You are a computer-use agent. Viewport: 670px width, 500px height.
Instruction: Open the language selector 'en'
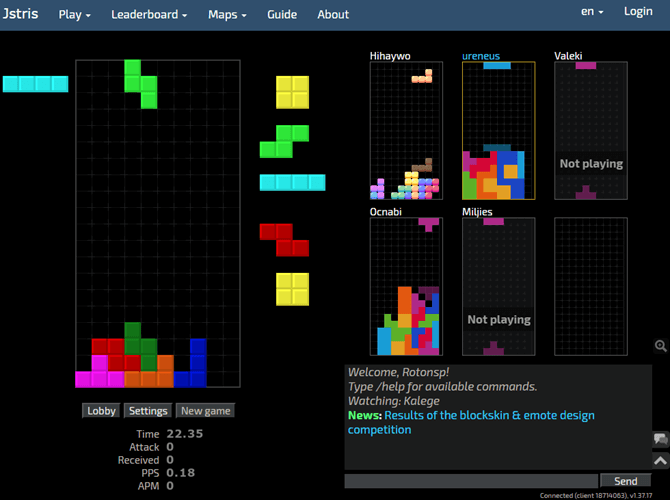[x=593, y=12]
